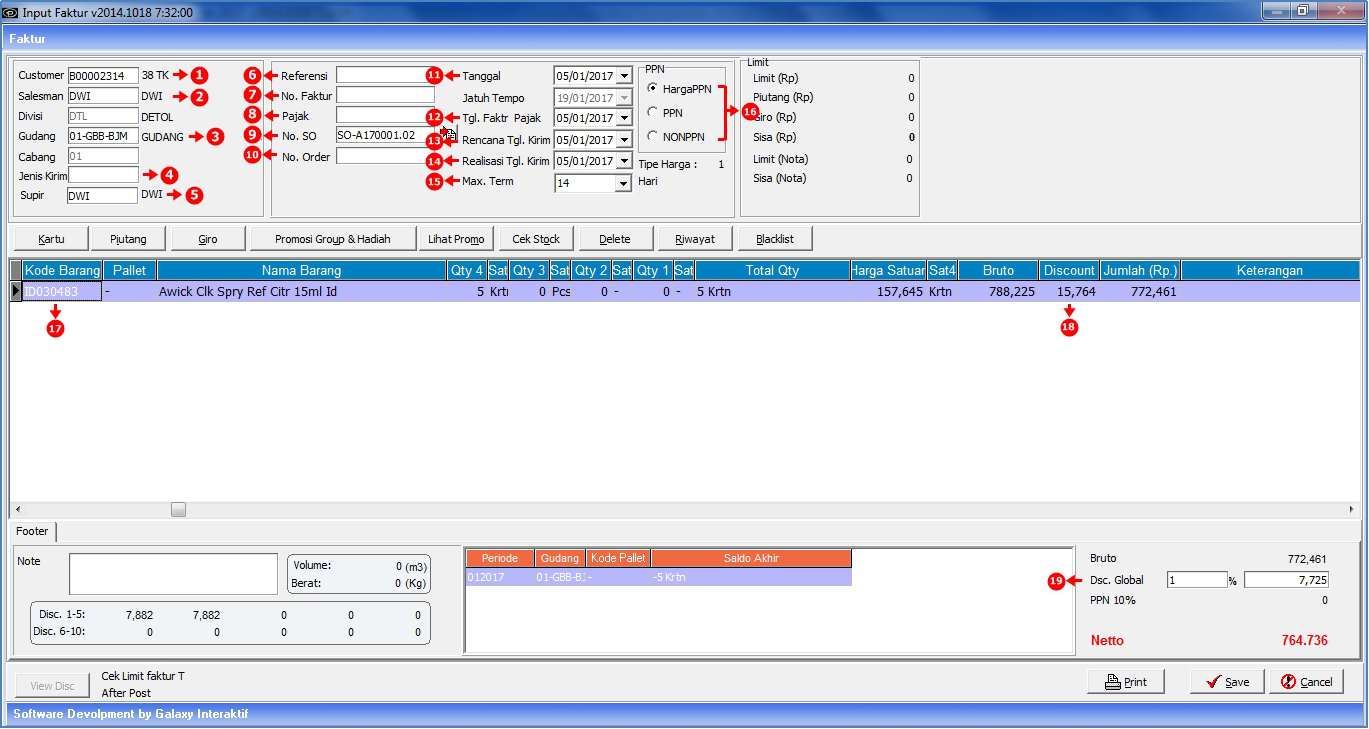Click the horizontal scrollbar thumb in grid
Image resolution: width=1369 pixels, height=729 pixels.
(x=178, y=509)
